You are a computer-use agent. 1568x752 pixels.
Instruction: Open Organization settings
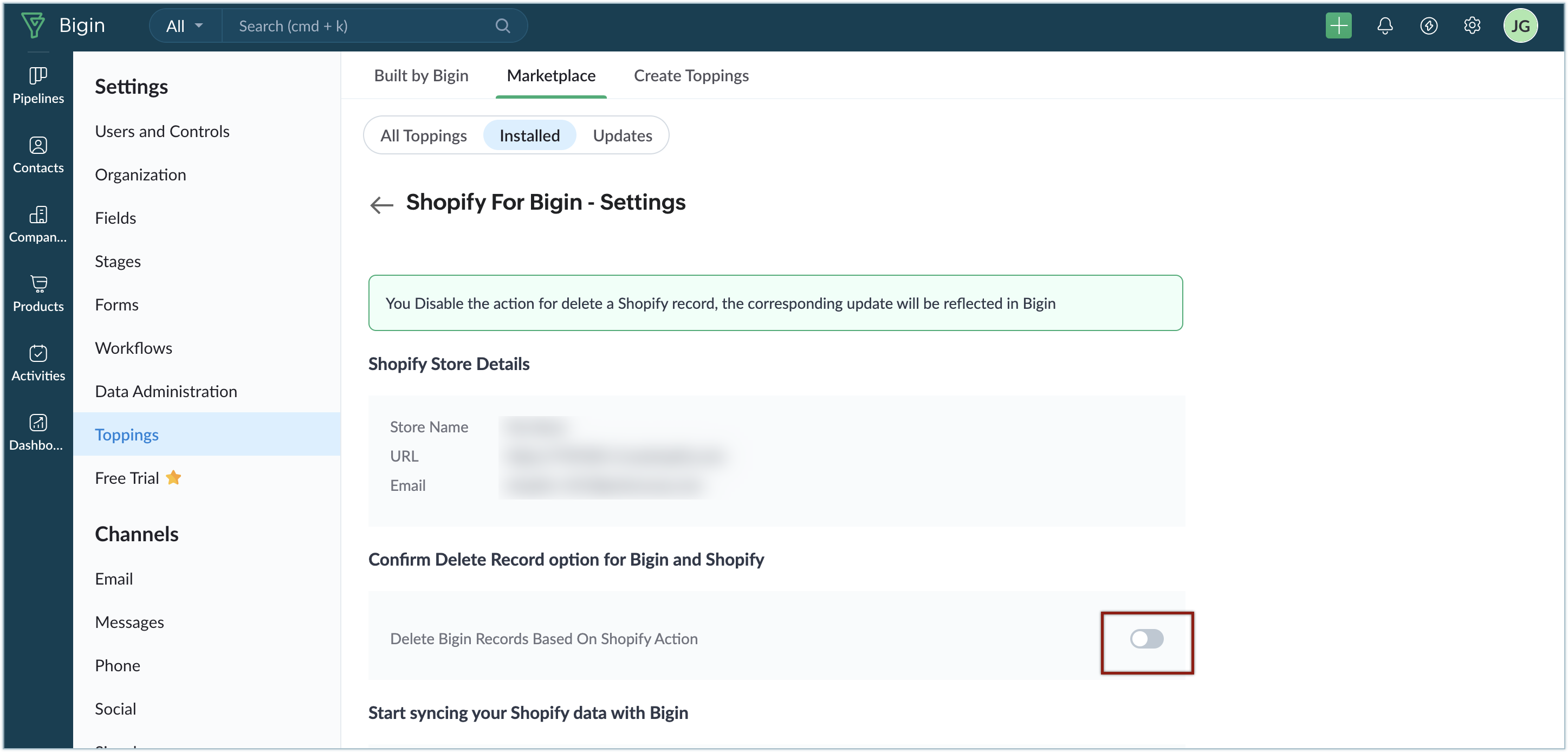tap(140, 175)
